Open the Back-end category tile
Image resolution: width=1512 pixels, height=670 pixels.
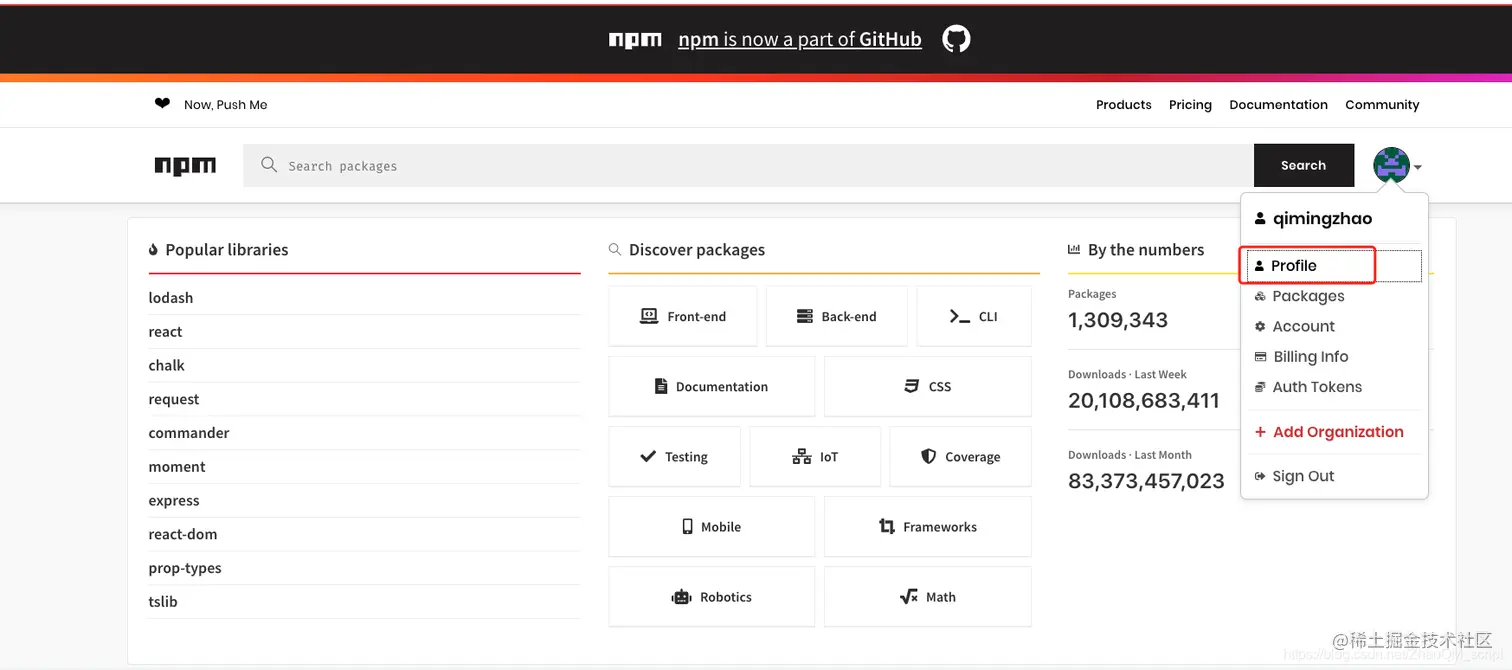click(x=836, y=316)
